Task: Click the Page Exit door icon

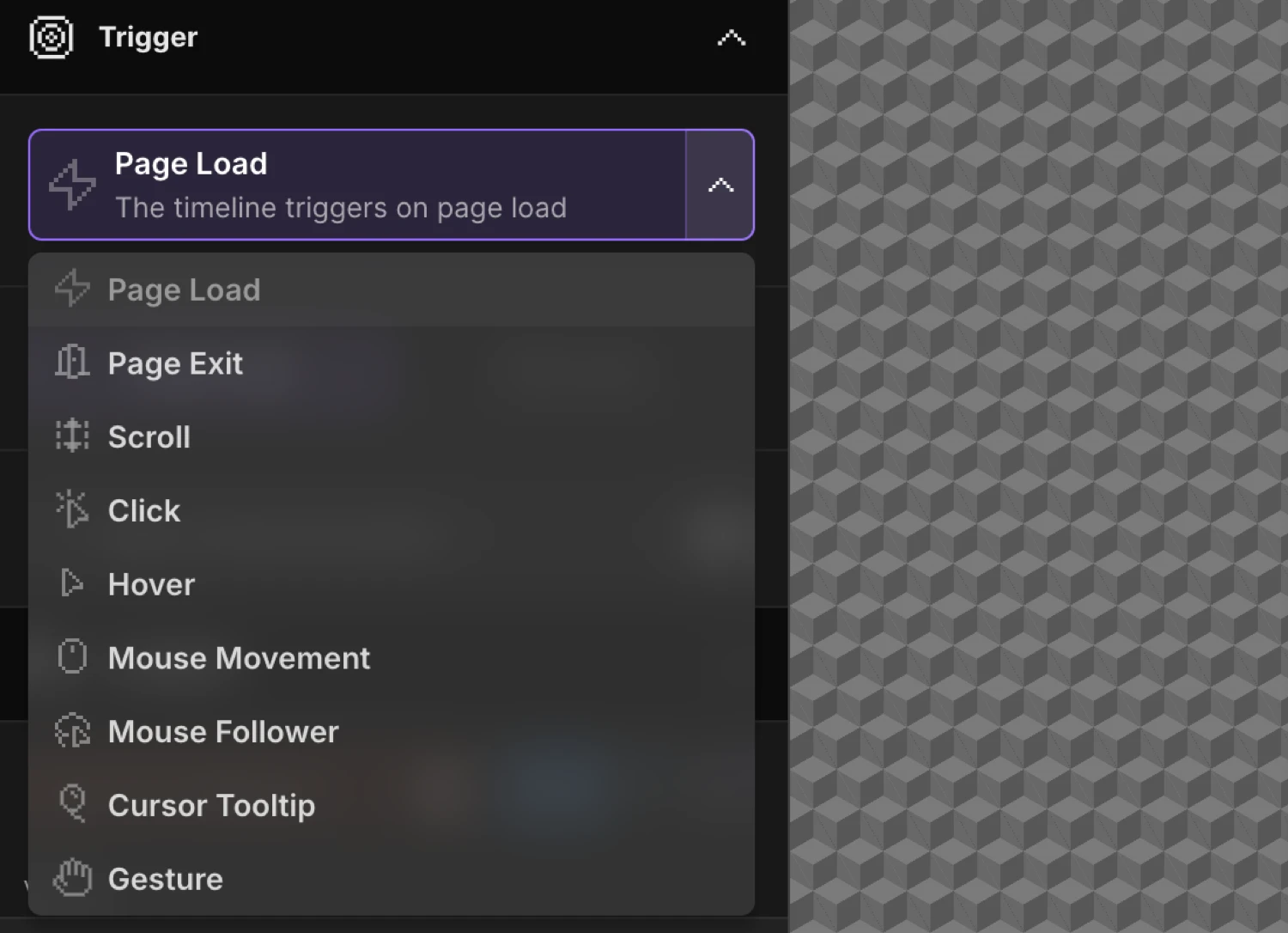Action: point(72,363)
